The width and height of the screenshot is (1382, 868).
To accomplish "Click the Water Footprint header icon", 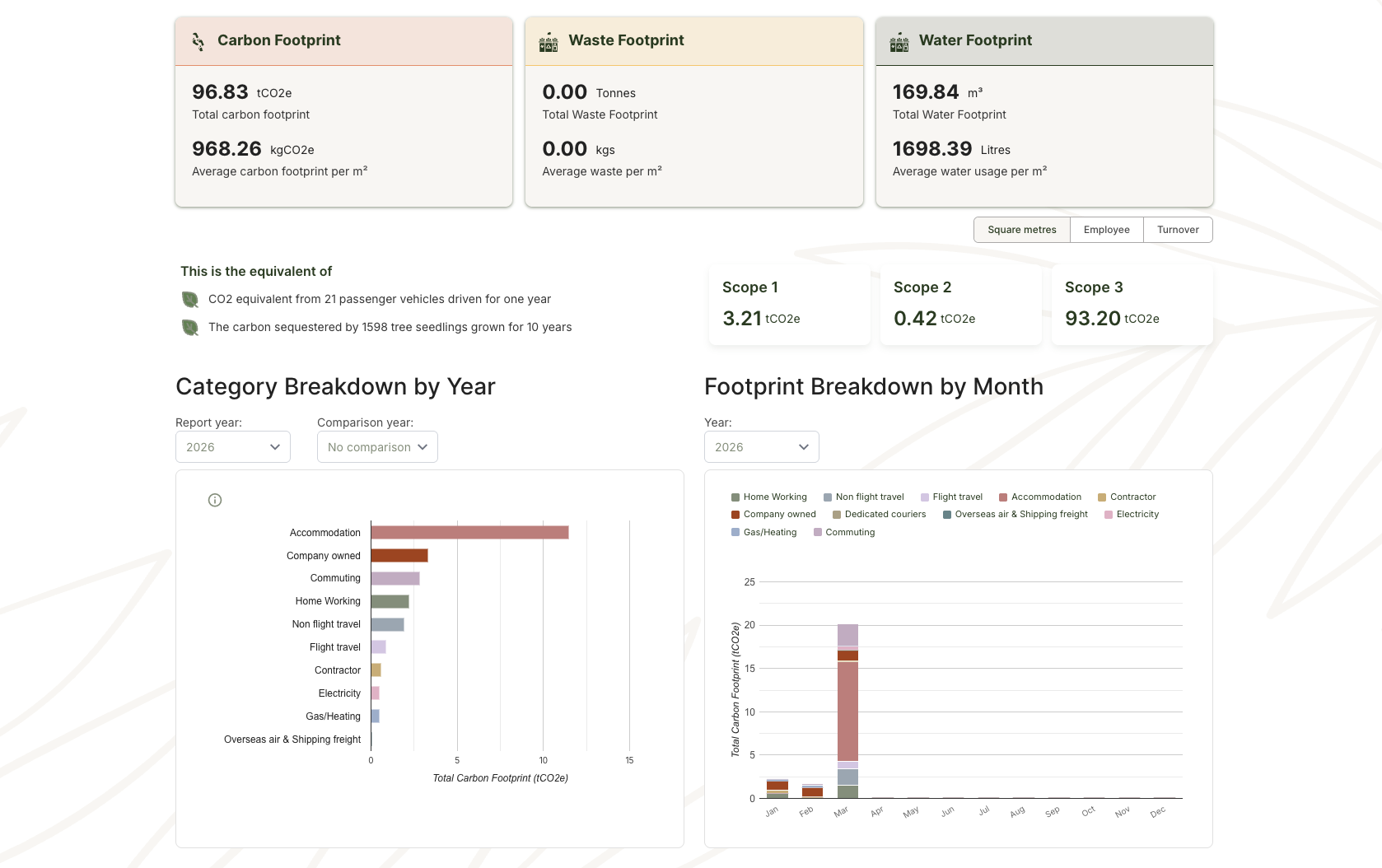I will [899, 41].
